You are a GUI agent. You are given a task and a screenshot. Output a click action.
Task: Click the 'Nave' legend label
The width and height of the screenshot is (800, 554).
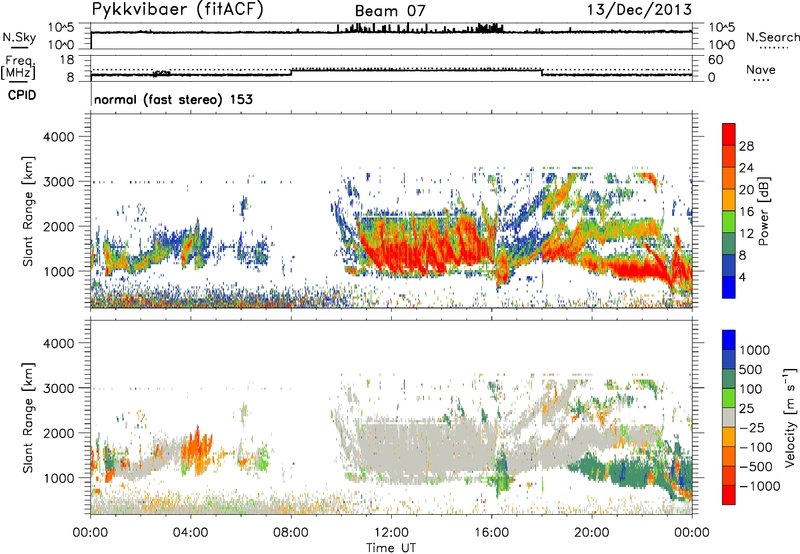pos(760,69)
